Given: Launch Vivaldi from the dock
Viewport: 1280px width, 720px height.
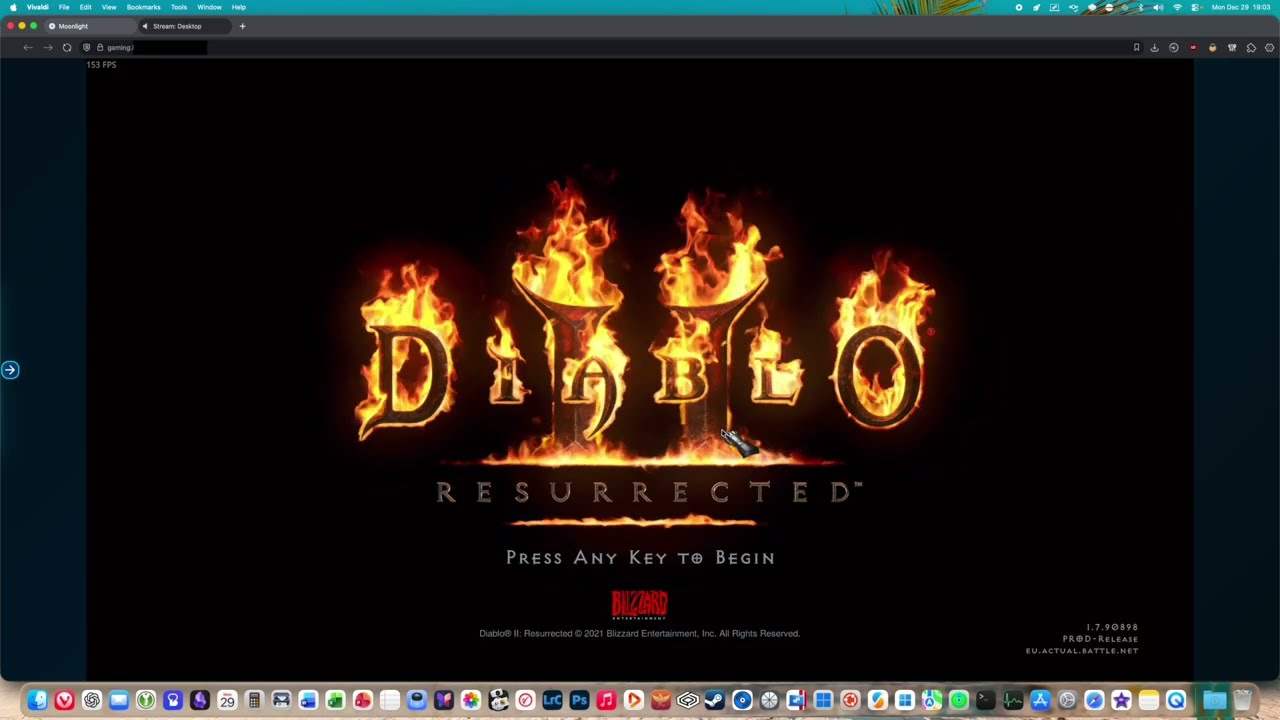Looking at the screenshot, I should 64,701.
